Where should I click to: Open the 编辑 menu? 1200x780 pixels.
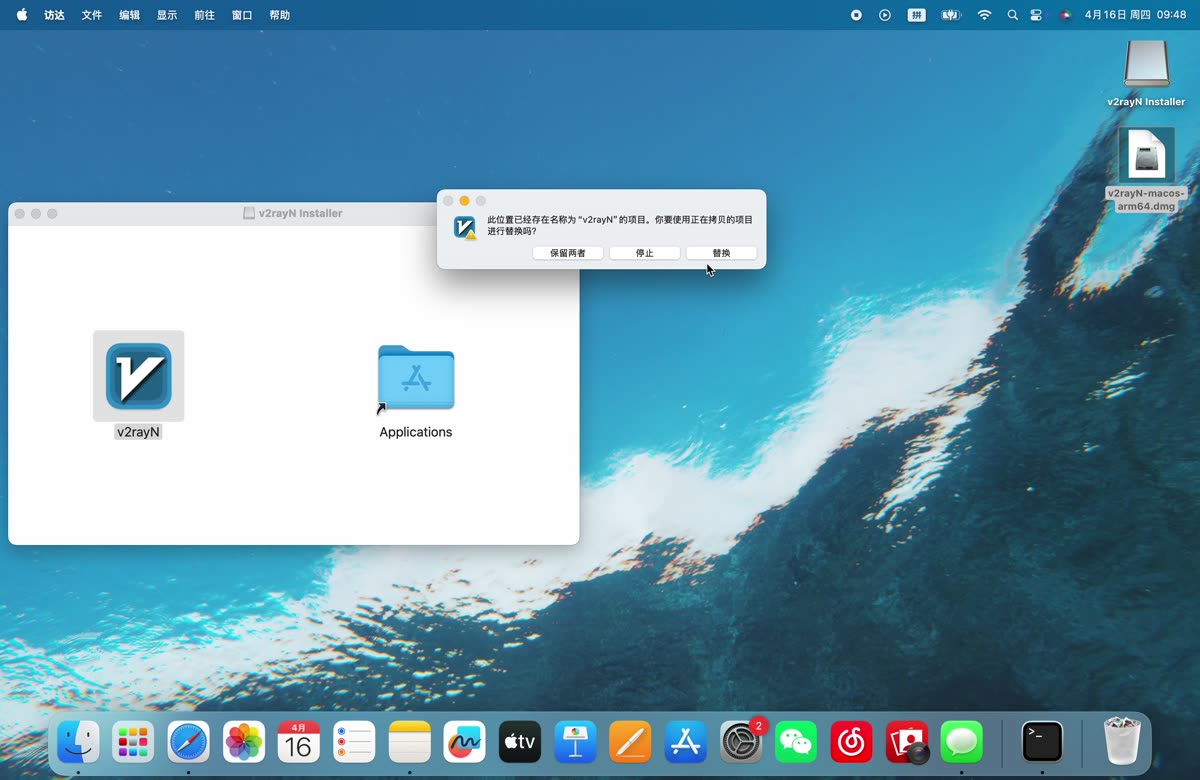(x=129, y=15)
